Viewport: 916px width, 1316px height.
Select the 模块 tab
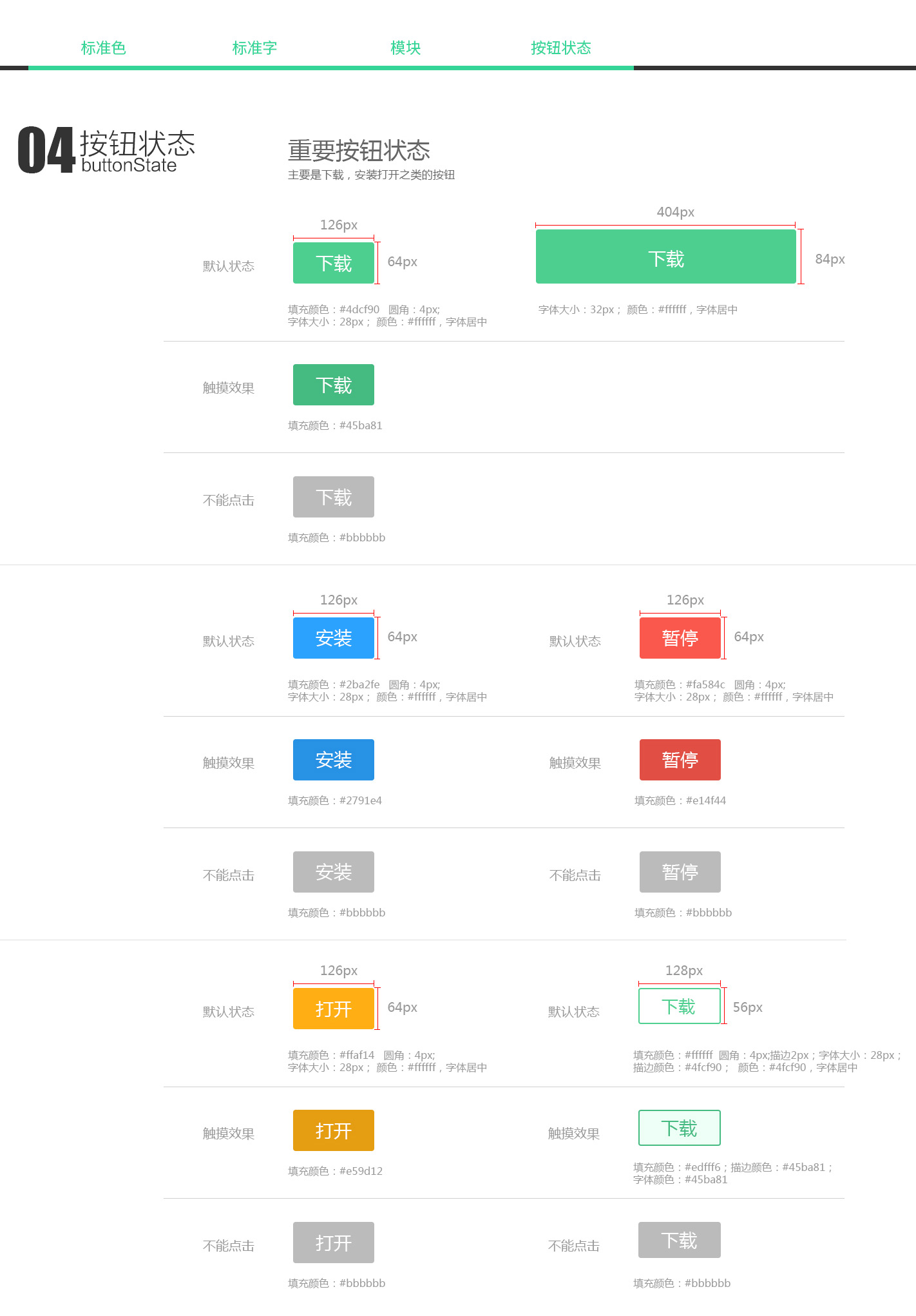pos(405,48)
